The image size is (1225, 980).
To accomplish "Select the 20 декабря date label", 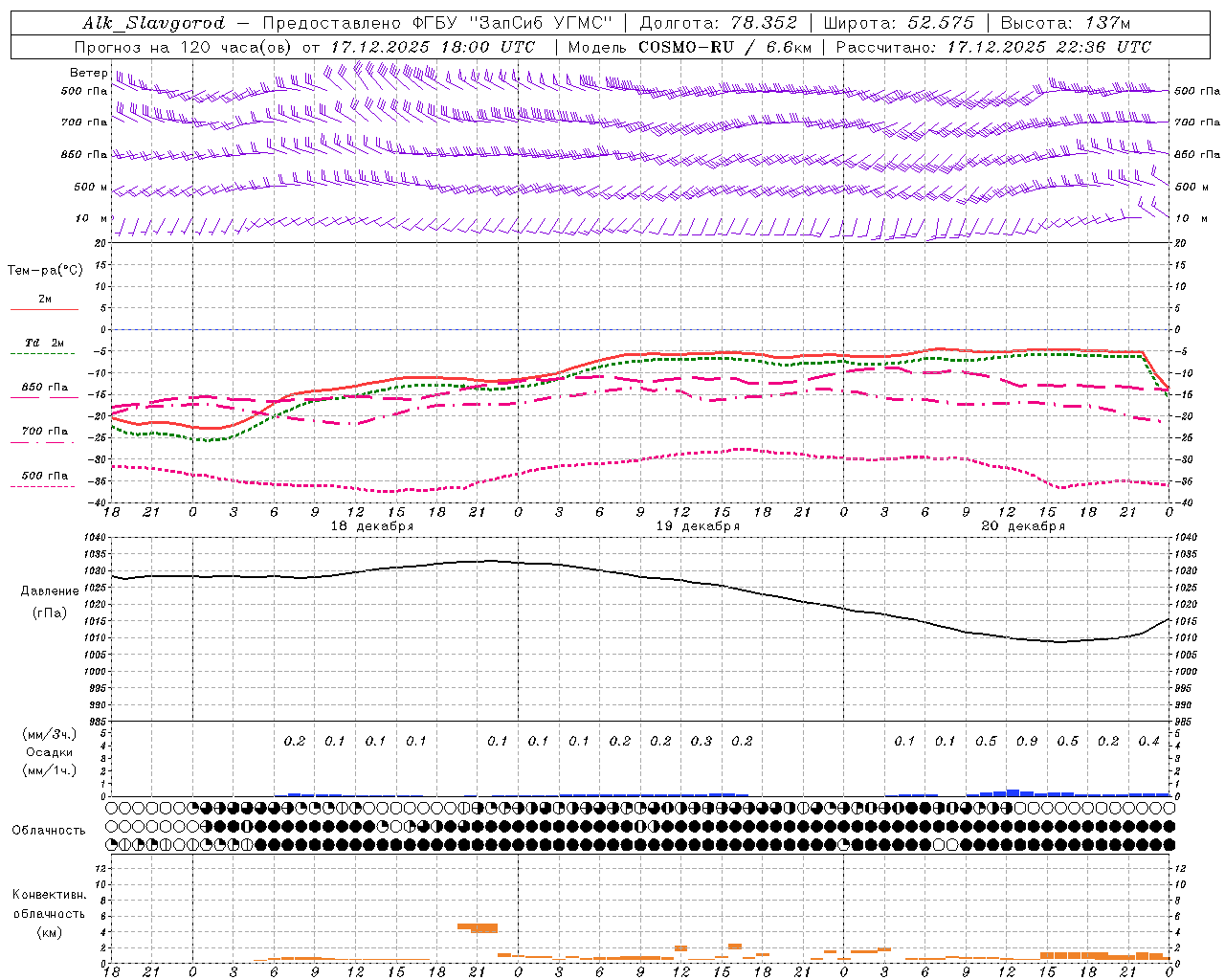I will tap(1023, 526).
